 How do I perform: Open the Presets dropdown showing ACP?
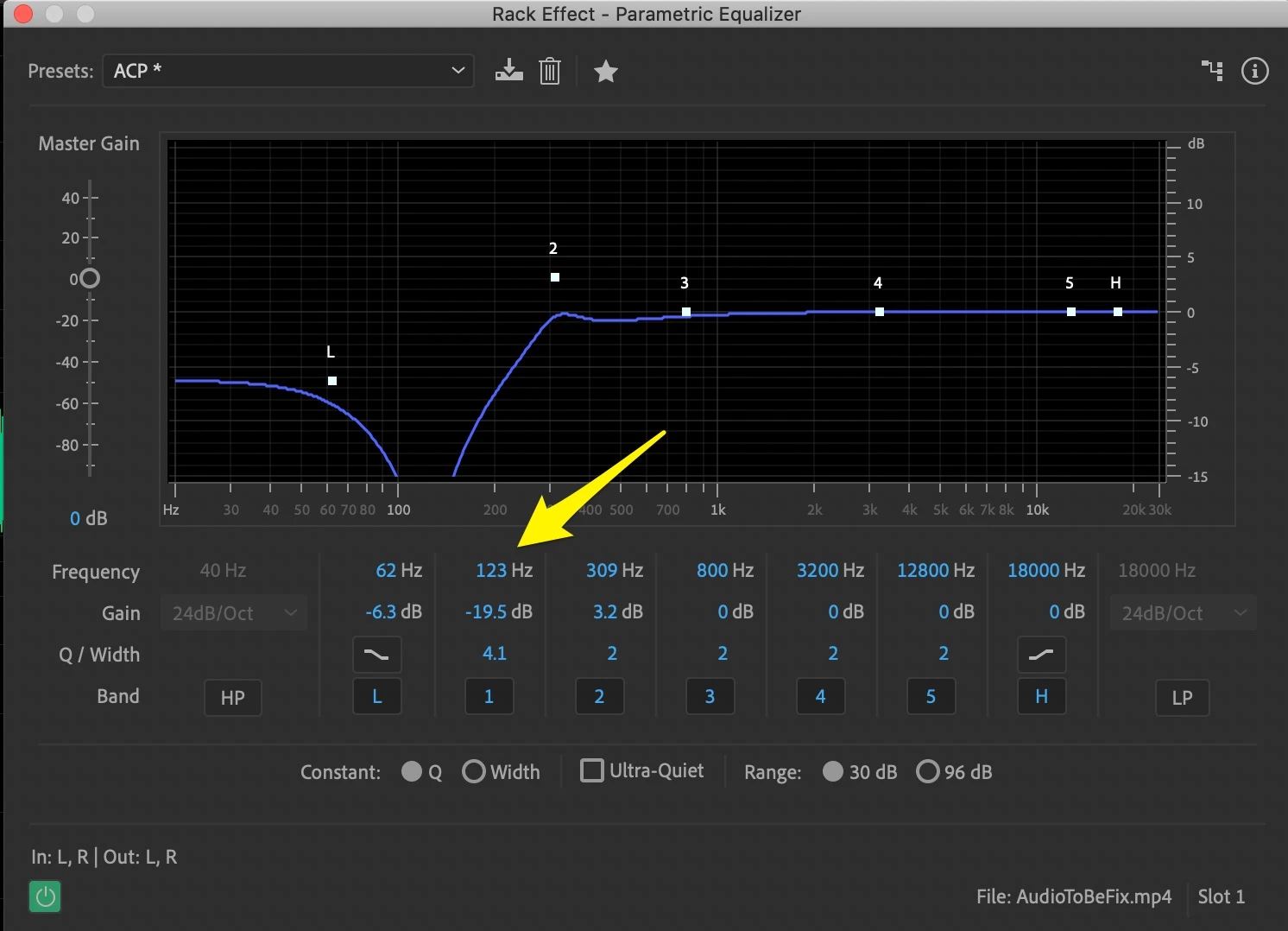[288, 71]
